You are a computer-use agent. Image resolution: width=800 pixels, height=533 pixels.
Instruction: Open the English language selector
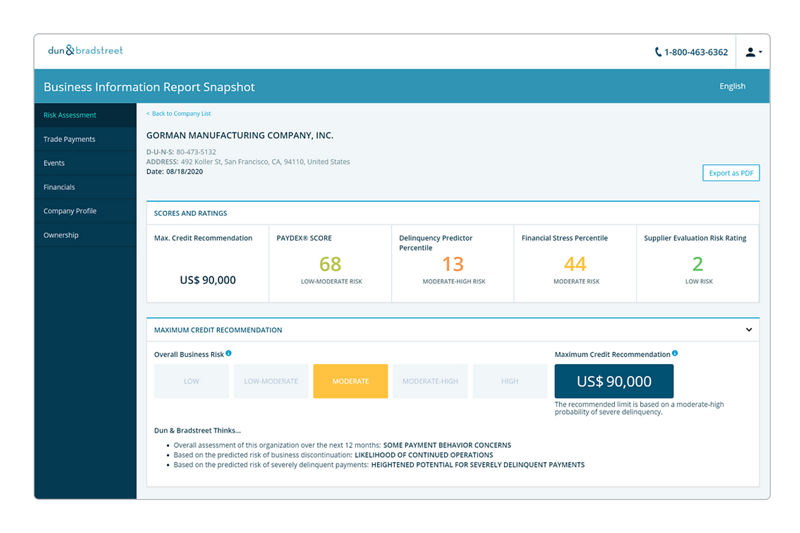(732, 87)
